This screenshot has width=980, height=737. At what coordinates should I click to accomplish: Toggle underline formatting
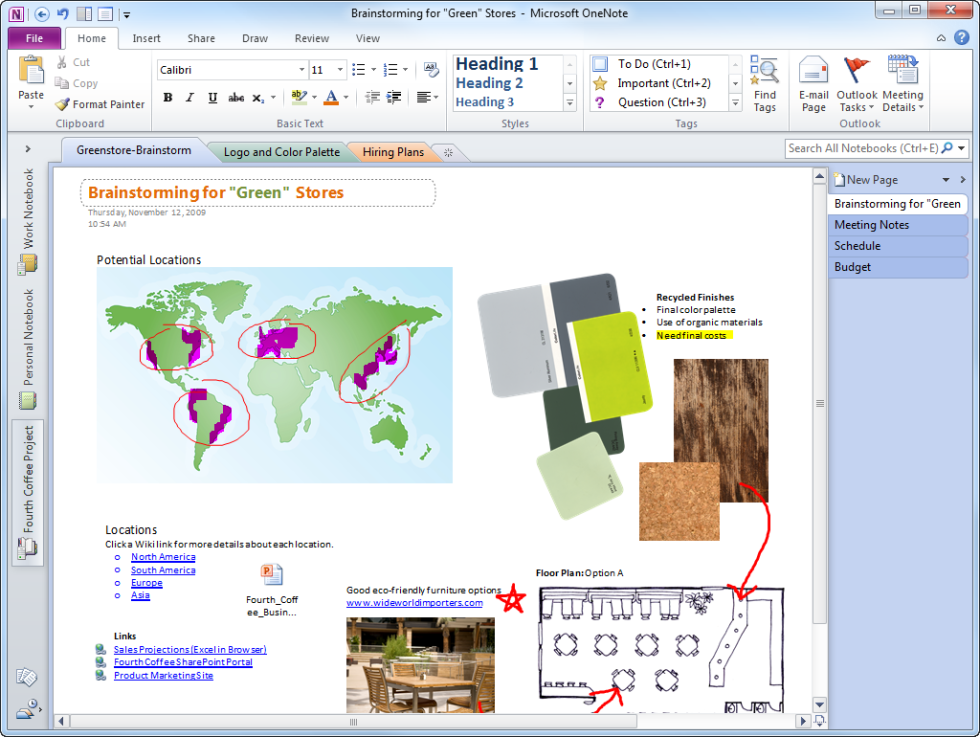point(212,98)
